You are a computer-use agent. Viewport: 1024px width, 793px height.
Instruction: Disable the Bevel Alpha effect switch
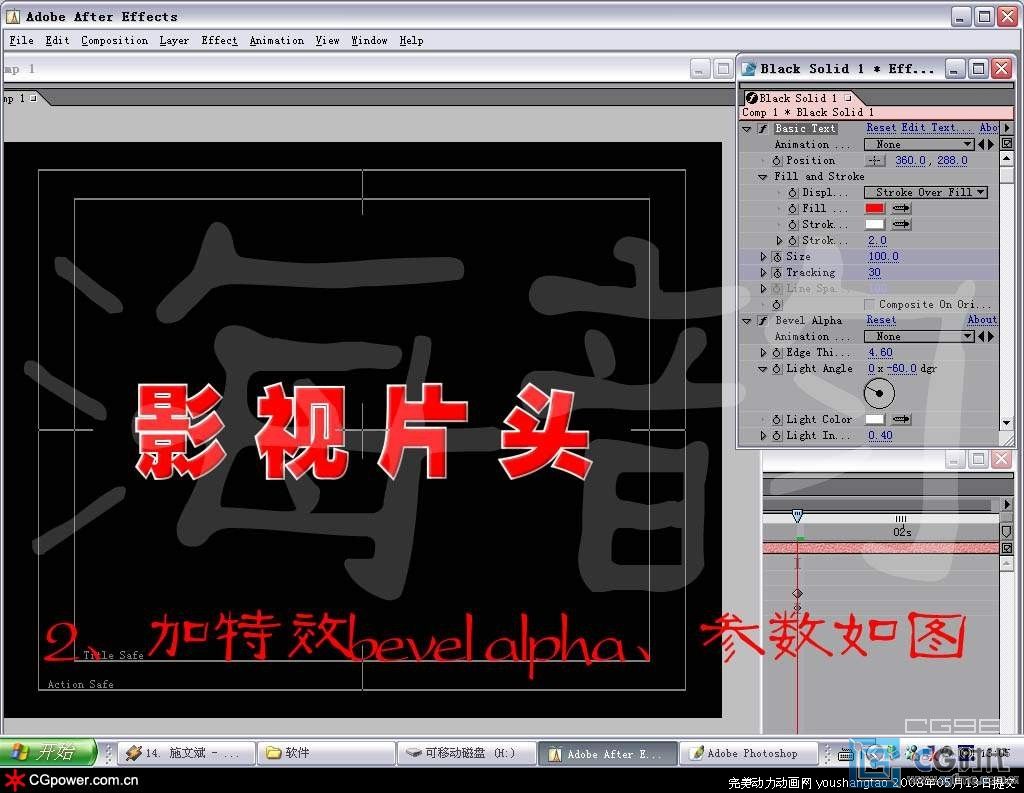tap(762, 321)
